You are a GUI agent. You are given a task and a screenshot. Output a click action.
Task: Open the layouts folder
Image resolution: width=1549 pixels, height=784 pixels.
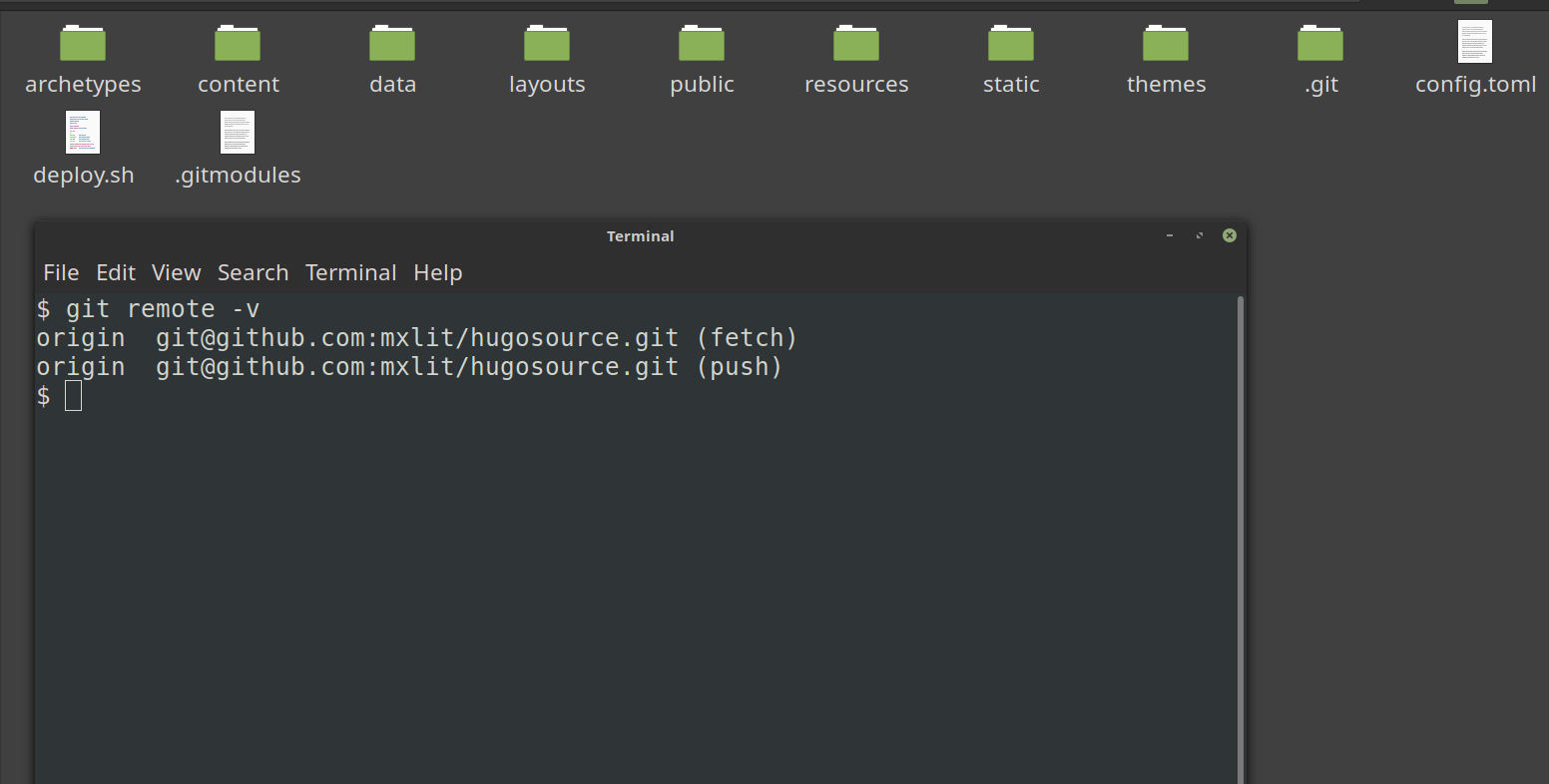point(547,42)
